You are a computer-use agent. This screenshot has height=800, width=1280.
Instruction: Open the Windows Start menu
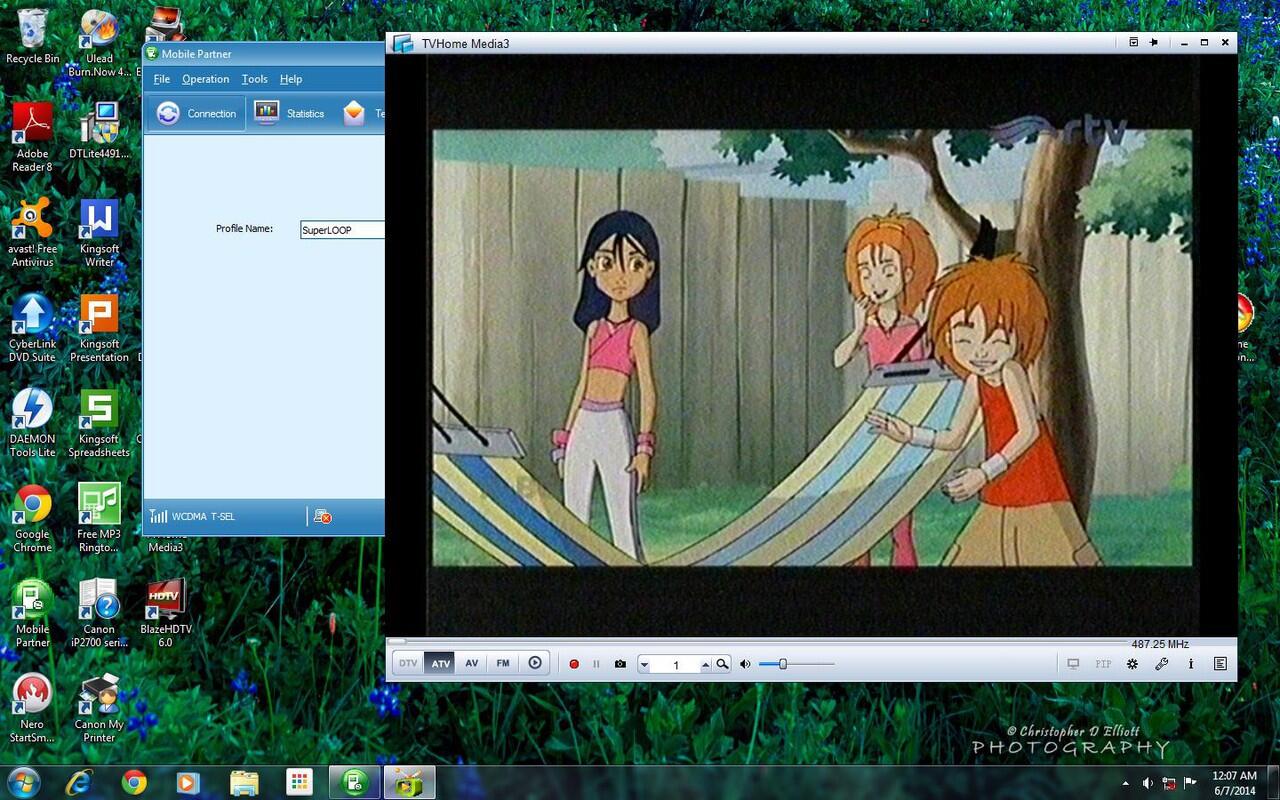(24, 781)
